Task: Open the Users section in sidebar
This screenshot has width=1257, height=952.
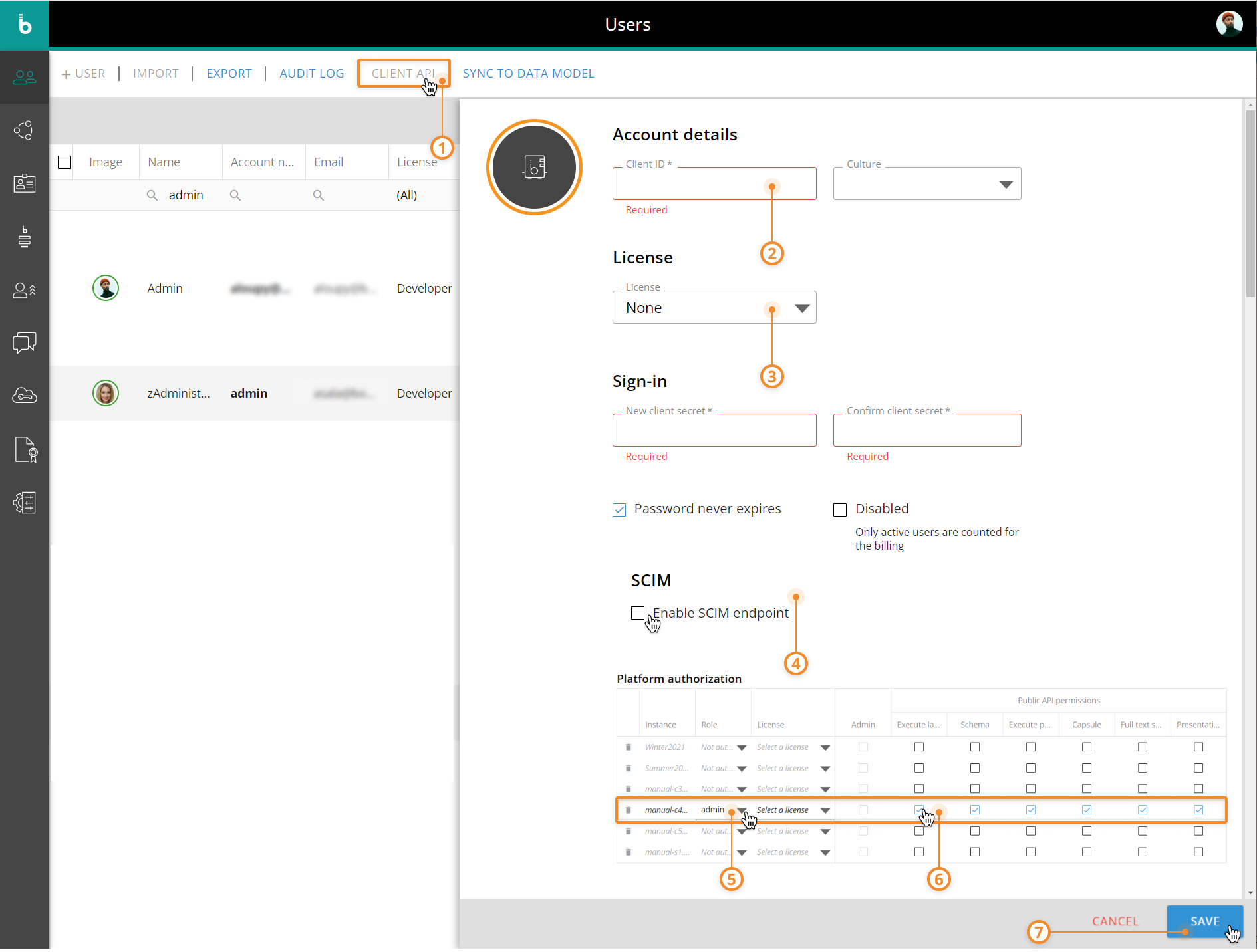Action: click(25, 77)
